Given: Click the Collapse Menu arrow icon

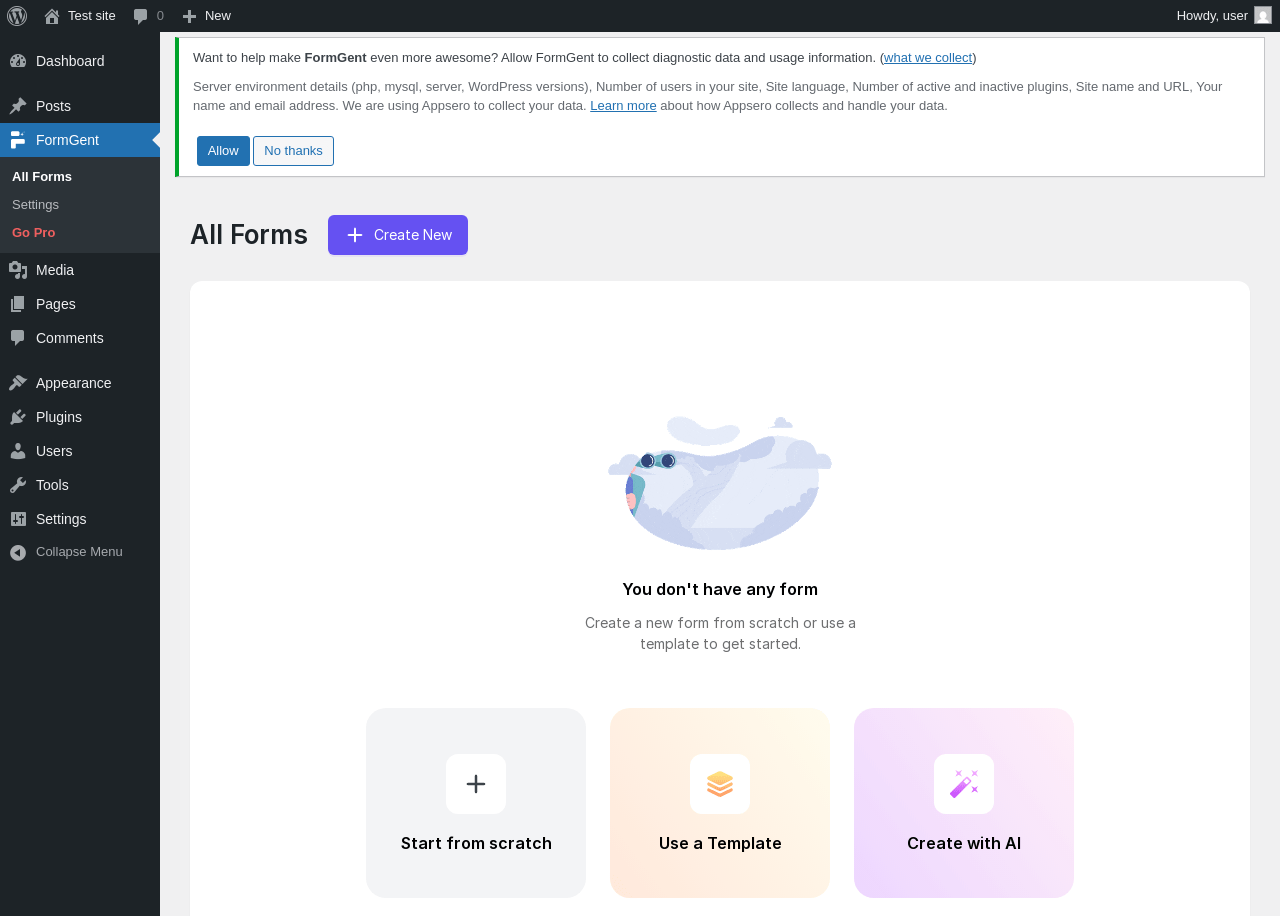Looking at the screenshot, I should [x=18, y=552].
